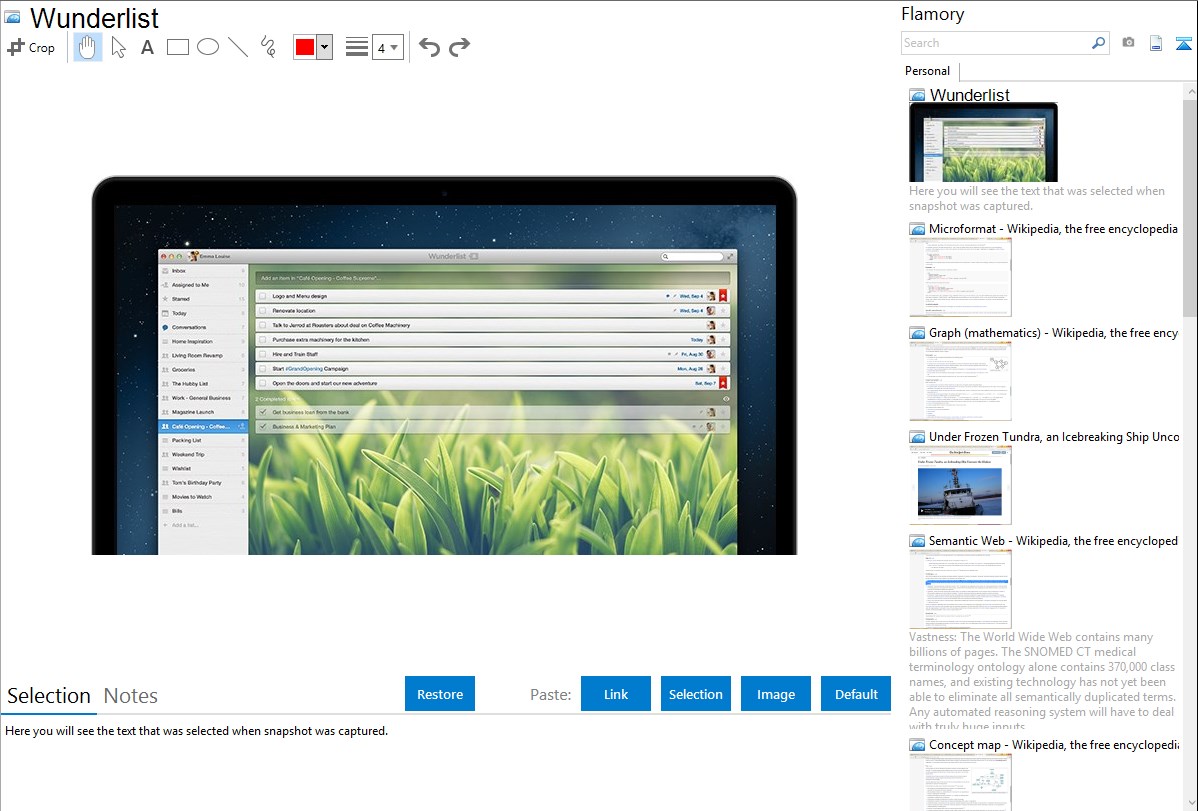Paste as Image button

[x=775, y=694]
